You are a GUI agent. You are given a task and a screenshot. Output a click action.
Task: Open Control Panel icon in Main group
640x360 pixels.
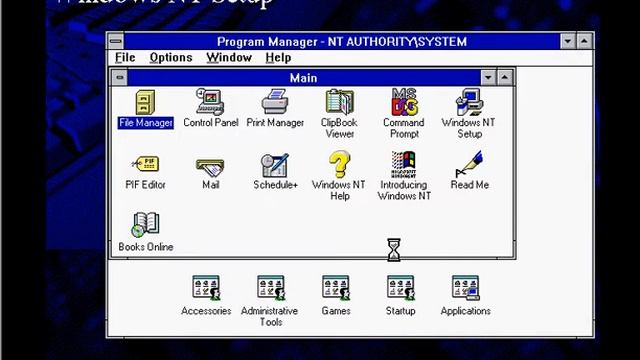click(210, 102)
